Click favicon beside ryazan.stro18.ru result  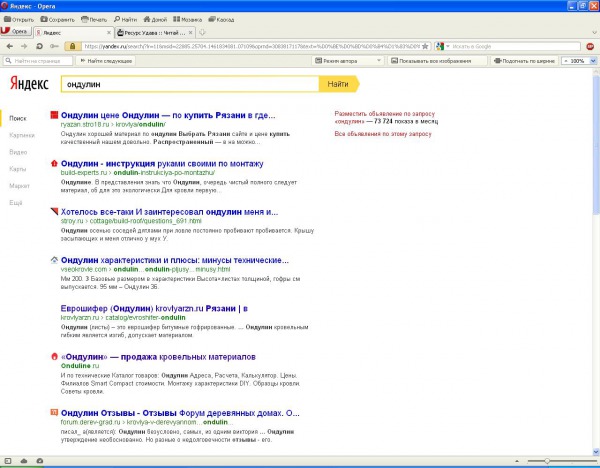tap(54, 115)
